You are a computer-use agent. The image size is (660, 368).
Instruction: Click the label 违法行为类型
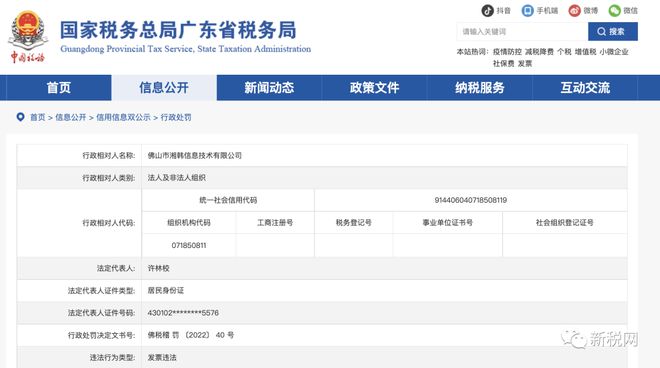112,357
